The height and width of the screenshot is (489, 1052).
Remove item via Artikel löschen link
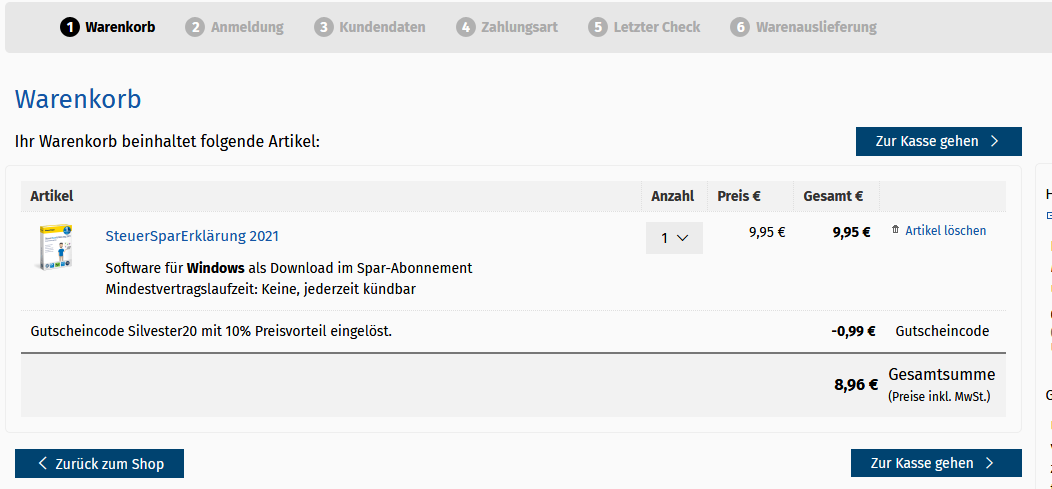pos(945,230)
